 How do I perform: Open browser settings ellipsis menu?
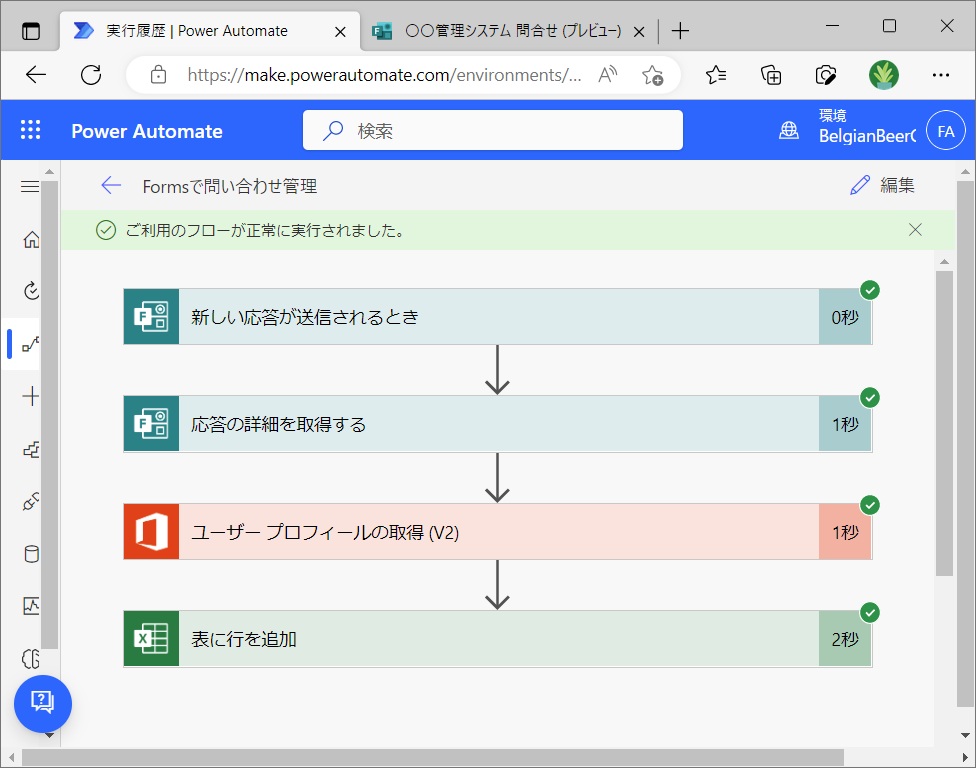point(941,75)
